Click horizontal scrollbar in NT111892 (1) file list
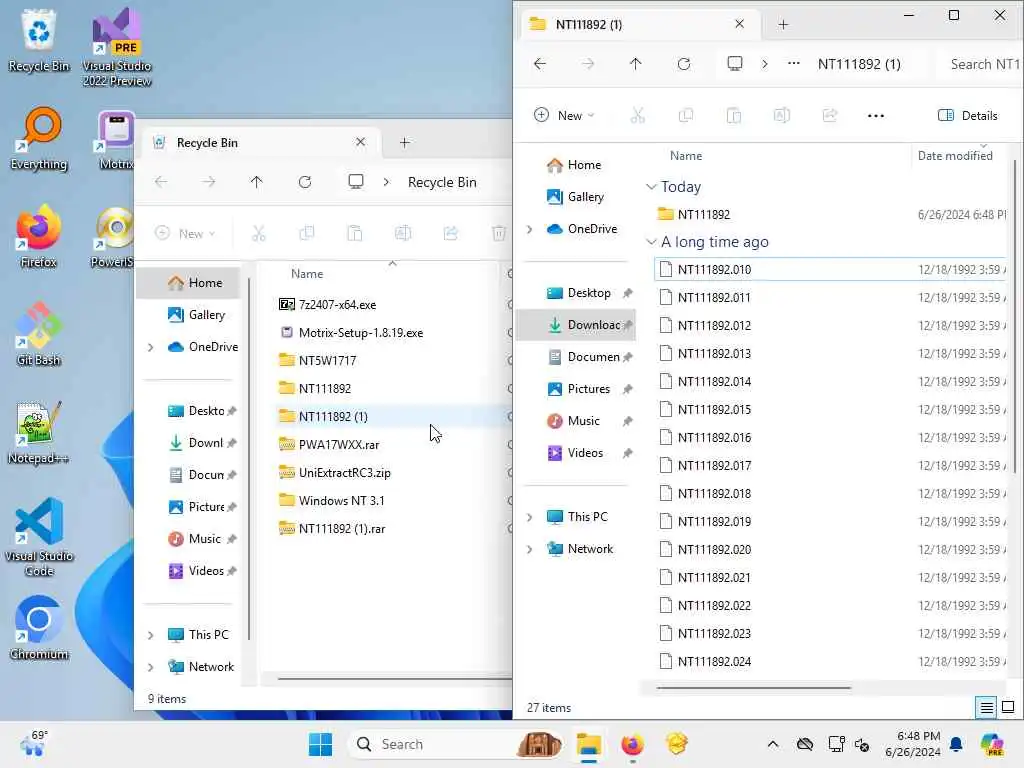 (753, 687)
